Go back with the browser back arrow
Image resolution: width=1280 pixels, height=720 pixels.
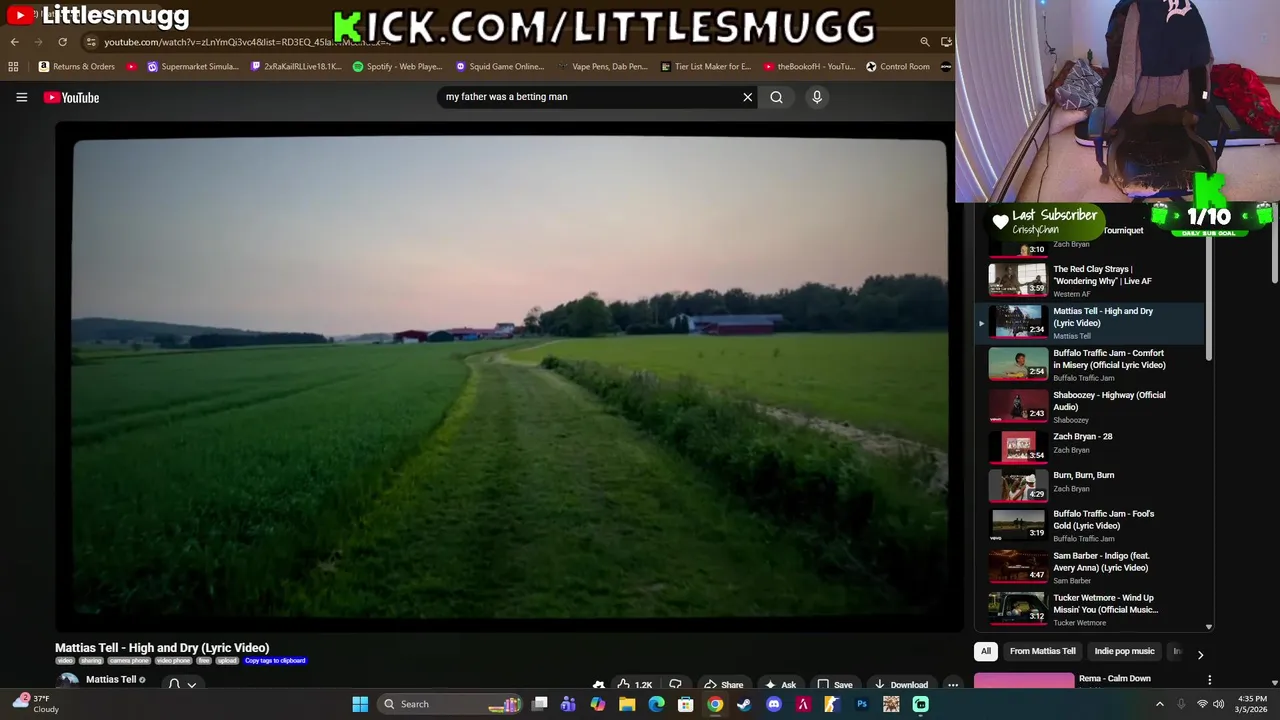click(x=14, y=42)
